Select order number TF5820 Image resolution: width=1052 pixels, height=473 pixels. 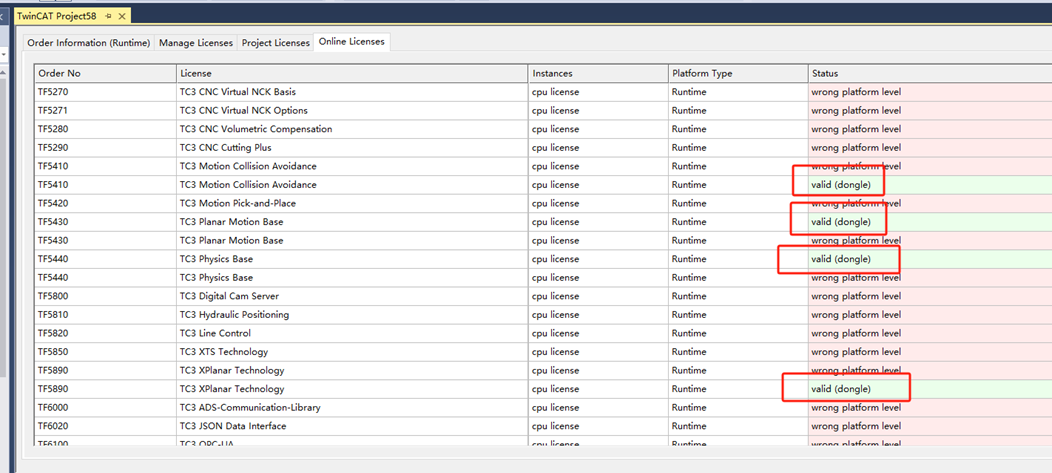[53, 333]
